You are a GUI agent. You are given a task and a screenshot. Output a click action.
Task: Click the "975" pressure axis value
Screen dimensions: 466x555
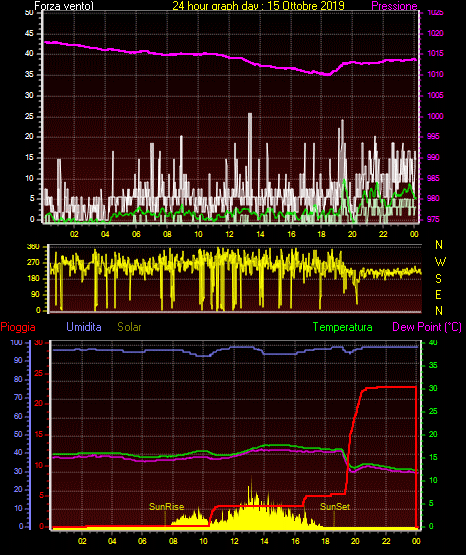coord(433,219)
